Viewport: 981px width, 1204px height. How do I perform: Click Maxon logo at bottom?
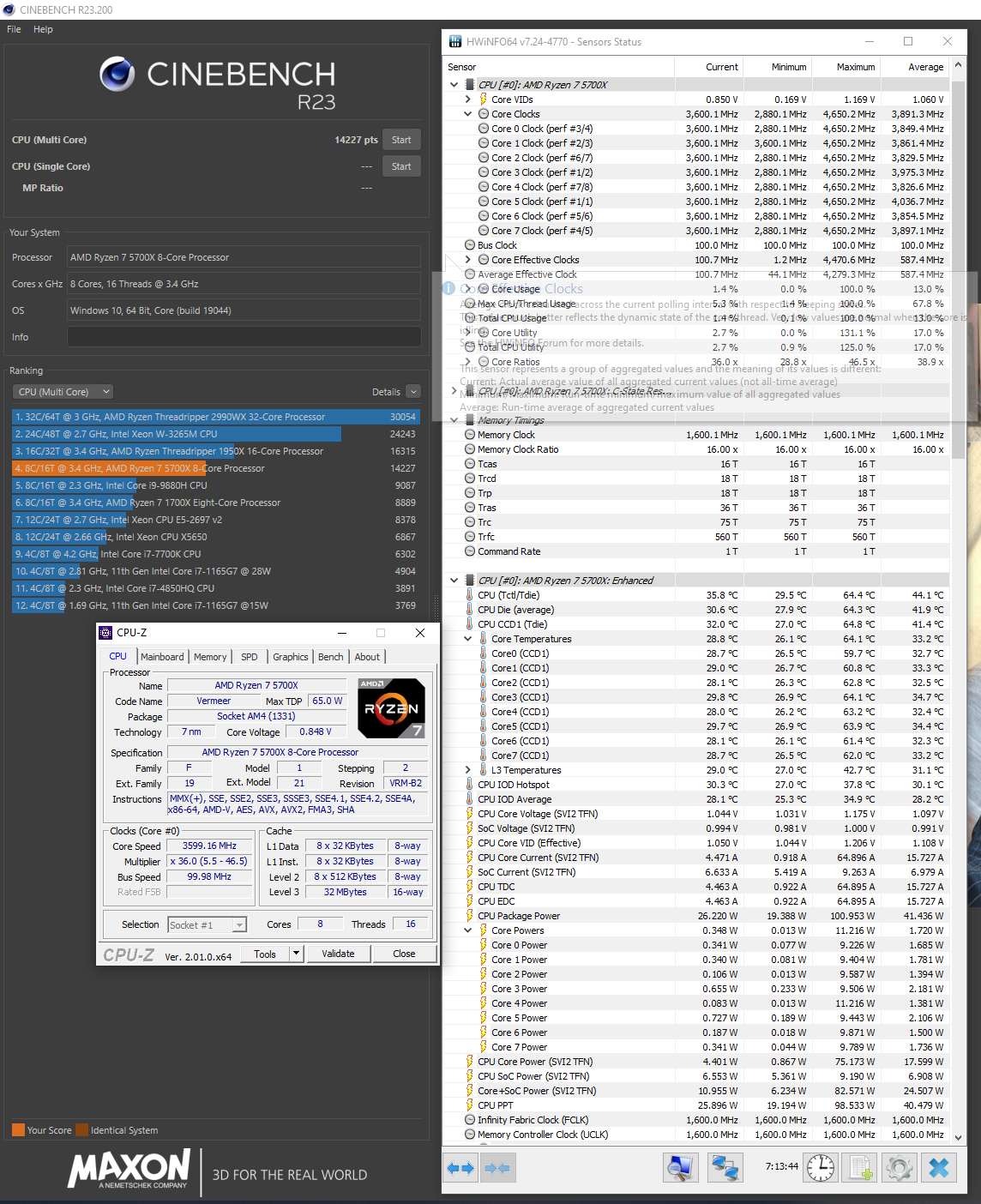point(129,1168)
